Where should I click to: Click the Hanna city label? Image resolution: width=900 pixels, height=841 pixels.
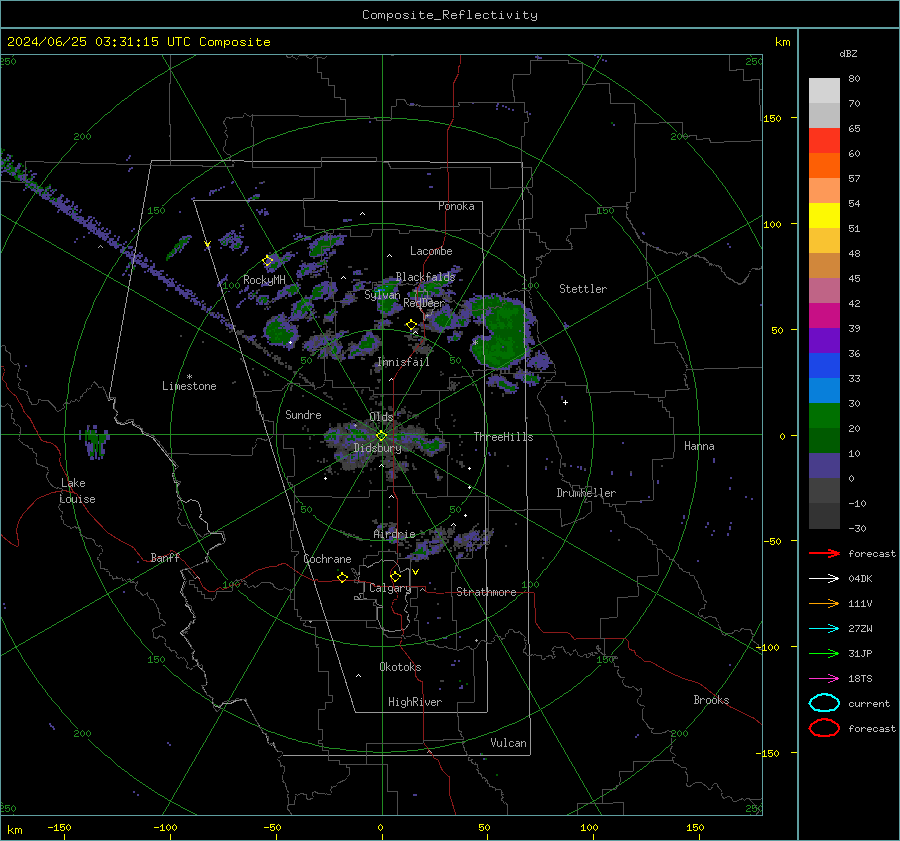click(x=699, y=446)
